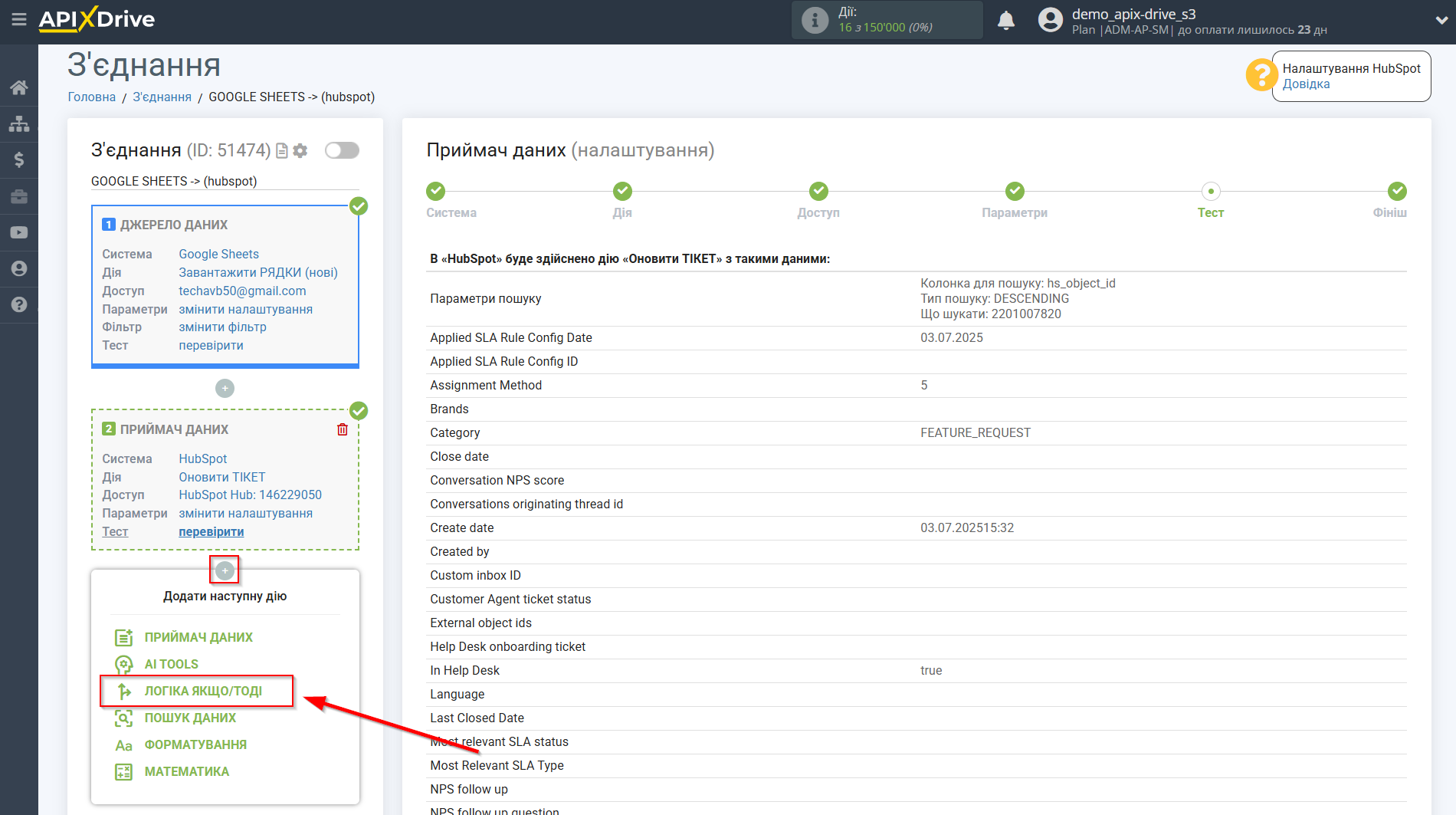Open help question icon in sidebar
Viewport: 1456px width, 815px height.
[19, 304]
